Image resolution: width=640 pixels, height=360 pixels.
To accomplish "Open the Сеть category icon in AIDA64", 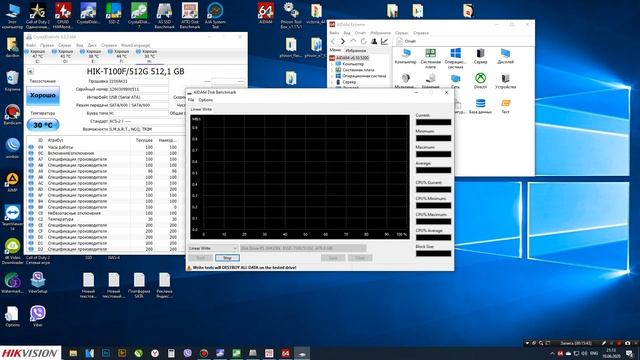I will click(456, 81).
